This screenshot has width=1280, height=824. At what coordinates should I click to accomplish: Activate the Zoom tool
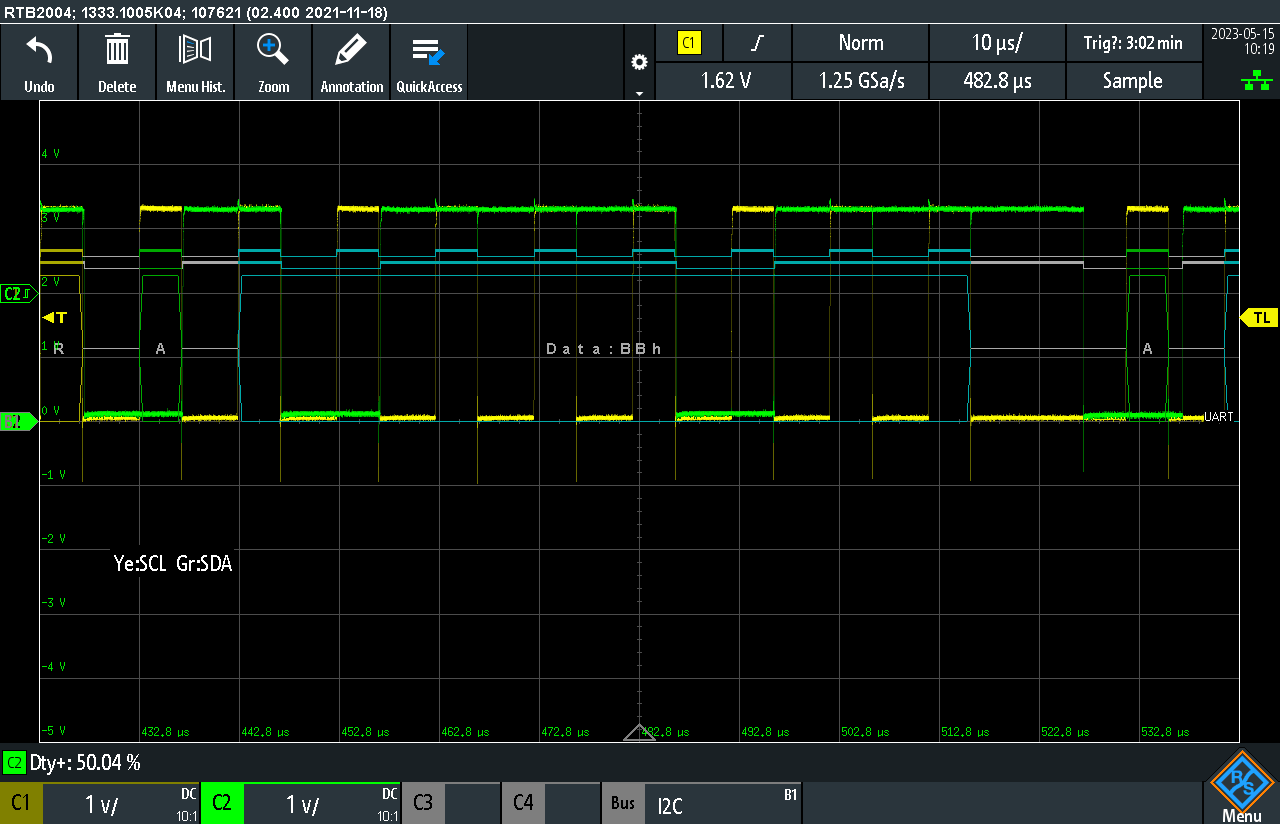pos(273,62)
